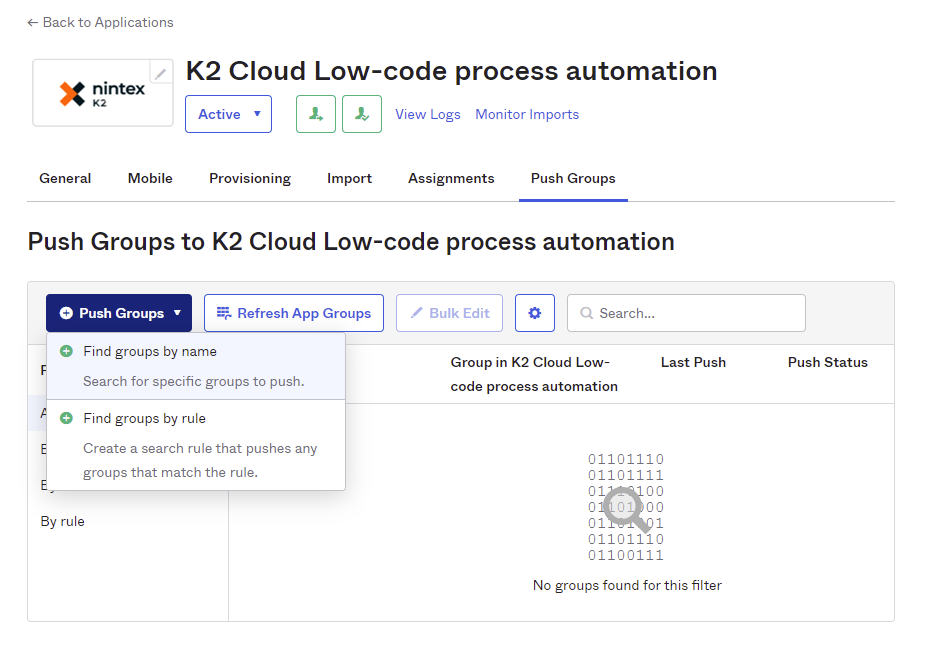Expand the Active status dropdown
The height and width of the screenshot is (650, 927).
coord(228,114)
